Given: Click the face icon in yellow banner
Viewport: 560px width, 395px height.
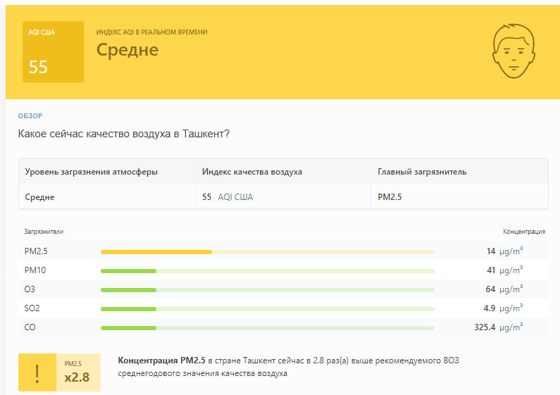Looking at the screenshot, I should pos(514,51).
